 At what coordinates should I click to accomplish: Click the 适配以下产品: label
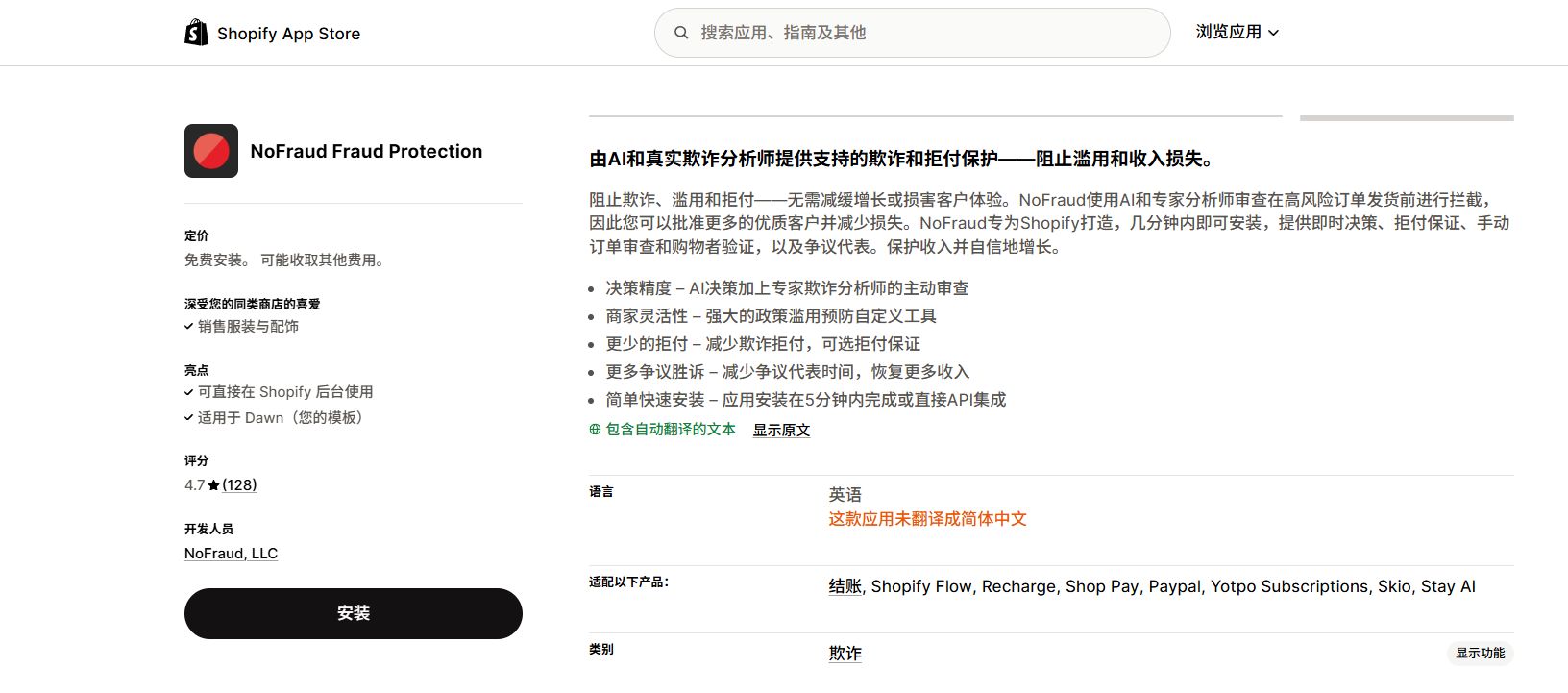629,582
